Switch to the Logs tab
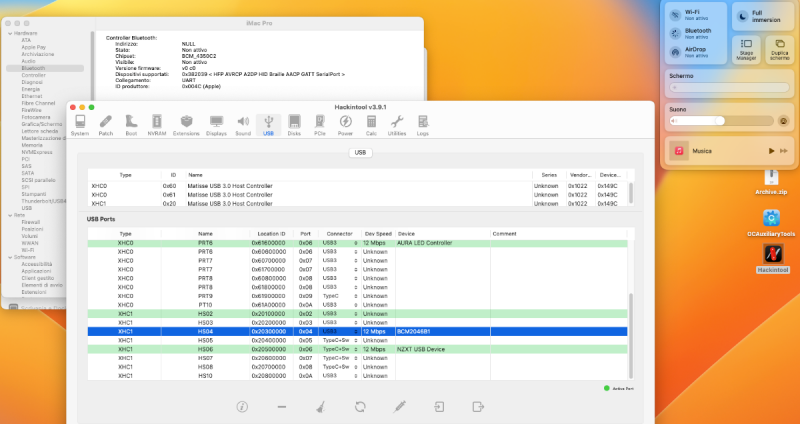 pyautogui.click(x=423, y=125)
